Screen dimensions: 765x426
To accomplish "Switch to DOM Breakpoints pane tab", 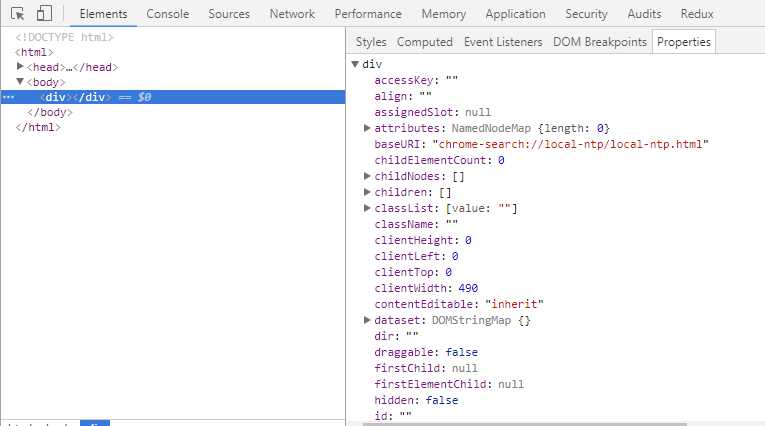I will tap(600, 42).
